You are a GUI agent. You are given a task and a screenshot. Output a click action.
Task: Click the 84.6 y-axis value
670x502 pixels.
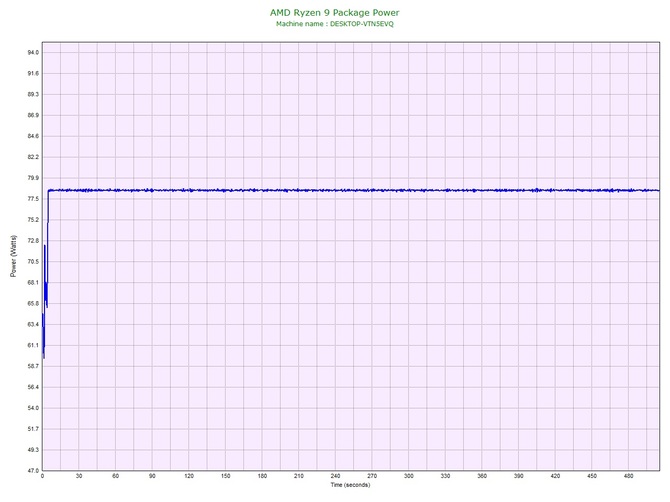33,136
